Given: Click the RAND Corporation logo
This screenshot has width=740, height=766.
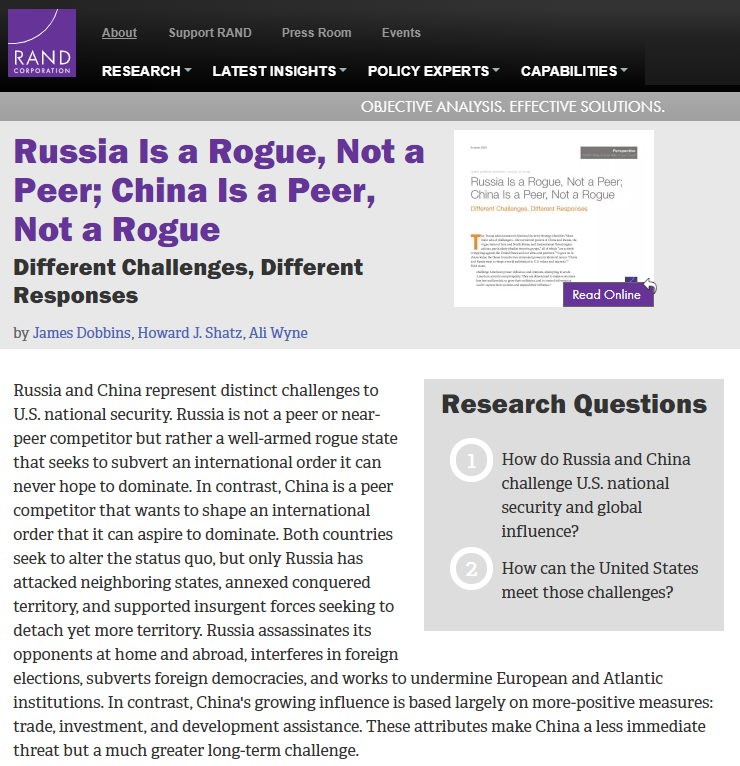Looking at the screenshot, I should tap(42, 43).
